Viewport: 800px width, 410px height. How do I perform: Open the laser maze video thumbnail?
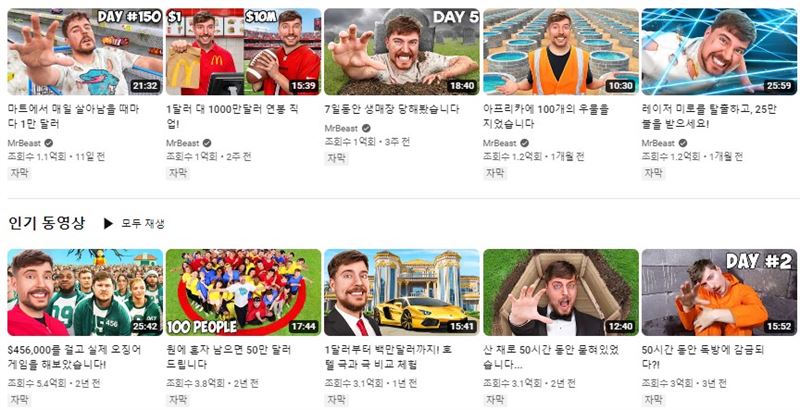coord(719,52)
